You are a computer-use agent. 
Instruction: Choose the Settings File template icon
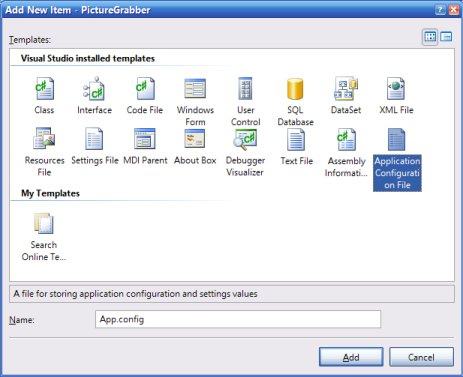pyautogui.click(x=94, y=139)
